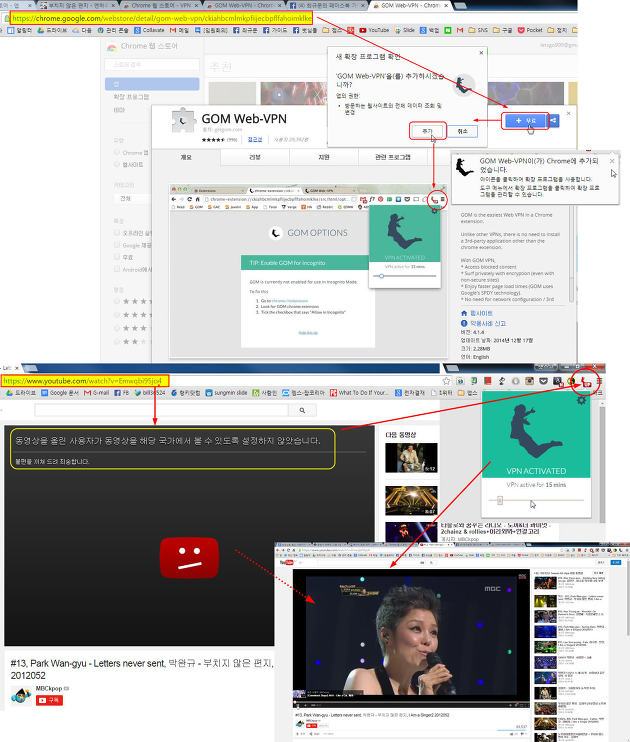Click the GOM phone icon in preview toolbar

point(434,199)
